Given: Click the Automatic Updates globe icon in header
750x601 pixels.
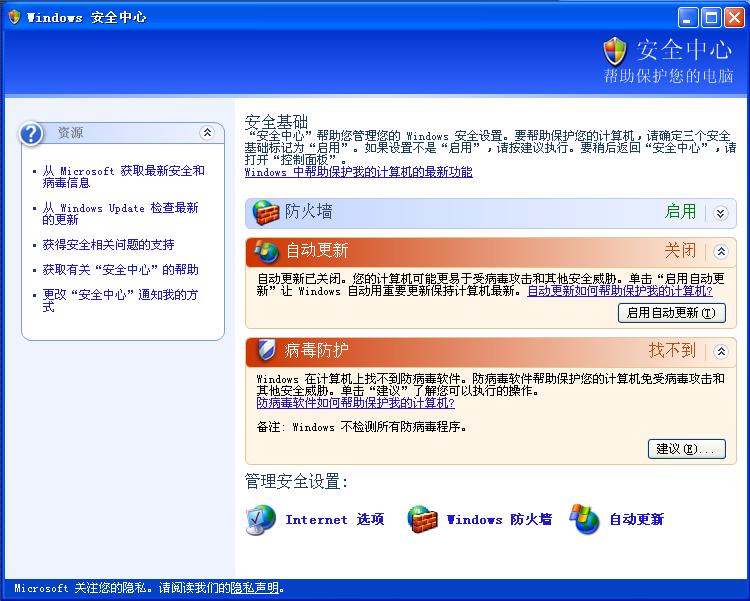Looking at the screenshot, I should click(266, 251).
